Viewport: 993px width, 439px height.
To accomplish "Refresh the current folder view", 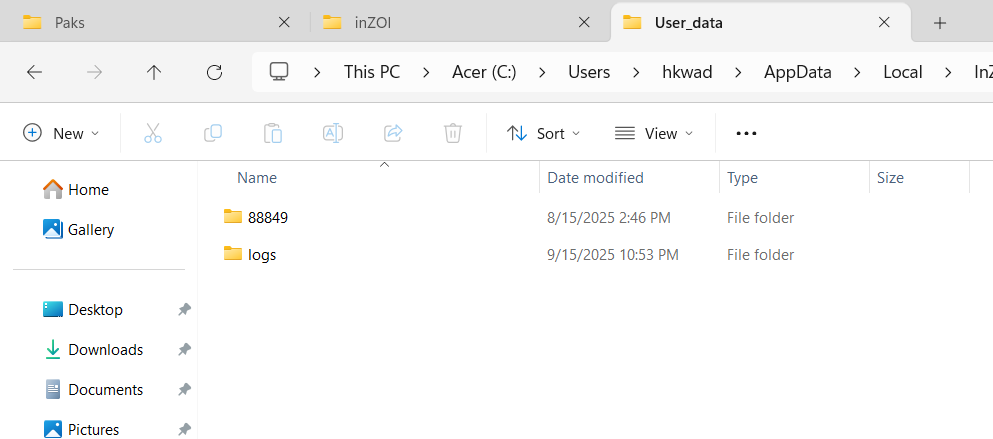I will (x=214, y=72).
